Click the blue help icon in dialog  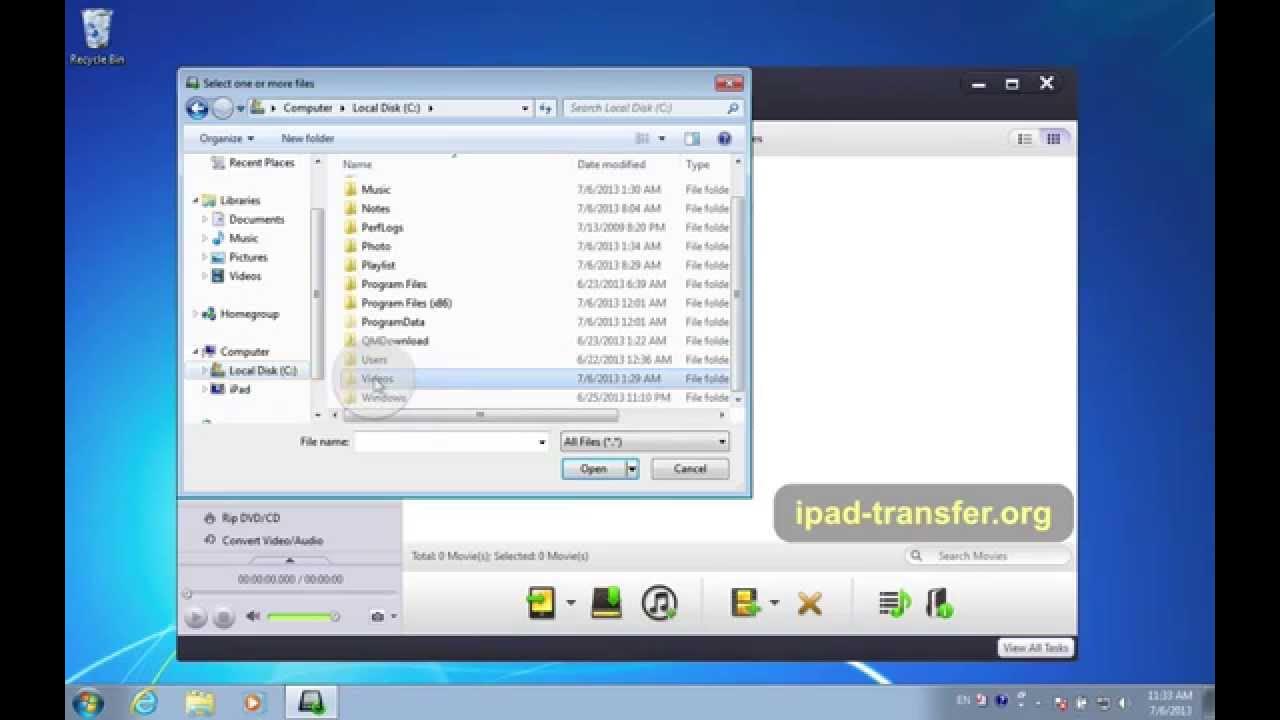(x=725, y=139)
